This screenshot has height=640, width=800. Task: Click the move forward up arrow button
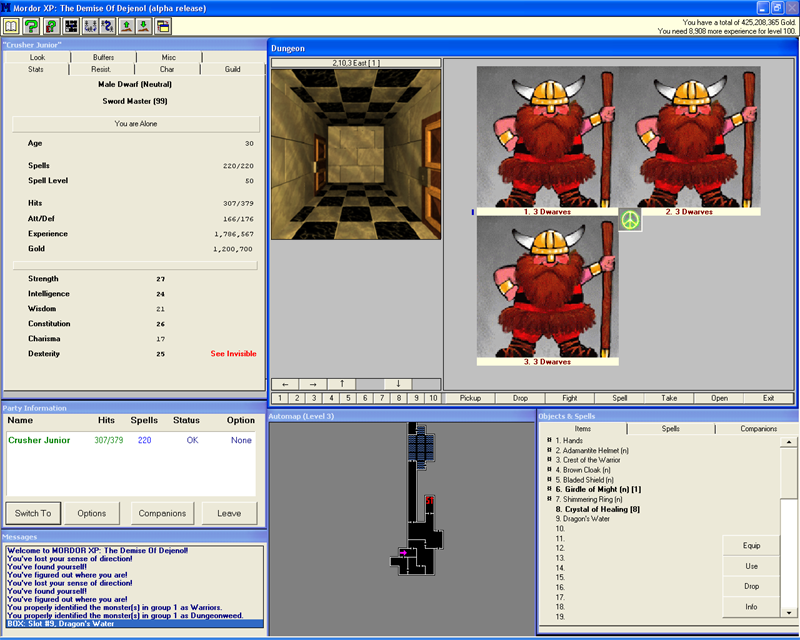342,383
